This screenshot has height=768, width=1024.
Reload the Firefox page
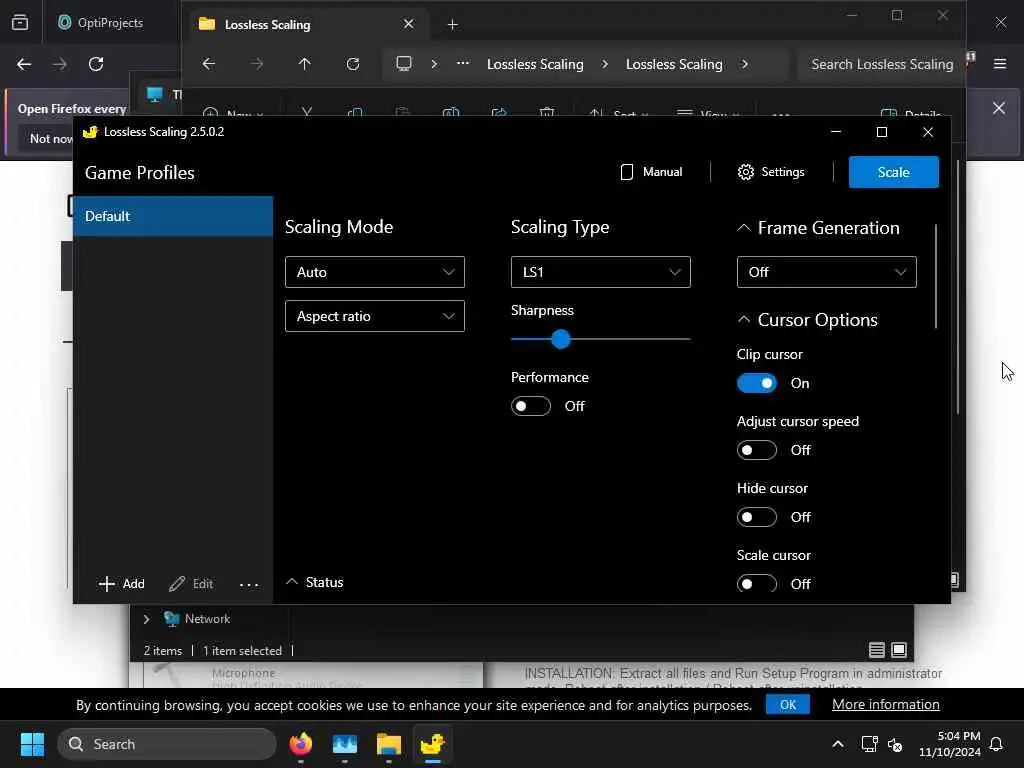[x=96, y=64]
